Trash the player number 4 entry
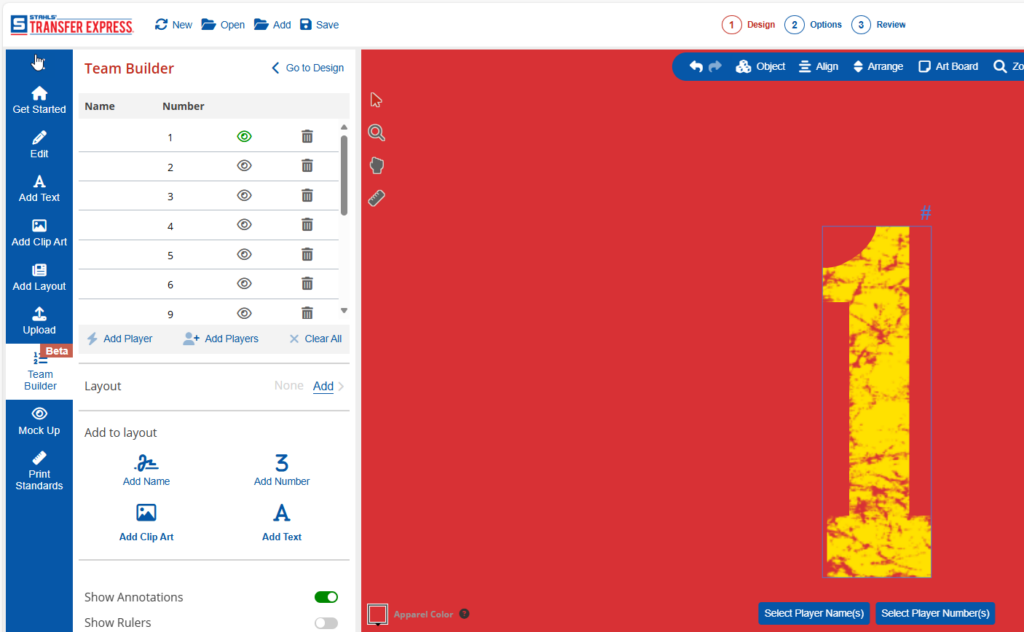The width and height of the screenshot is (1024, 632). [x=307, y=225]
